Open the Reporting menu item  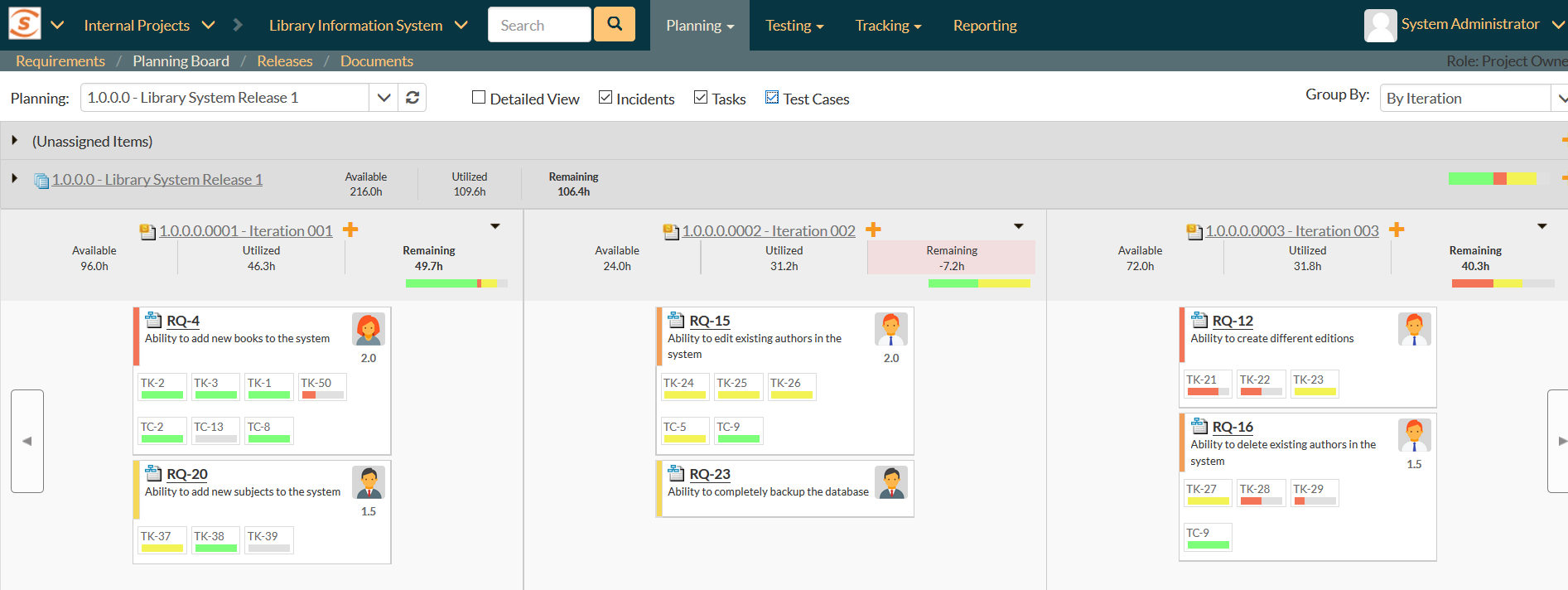(x=984, y=26)
